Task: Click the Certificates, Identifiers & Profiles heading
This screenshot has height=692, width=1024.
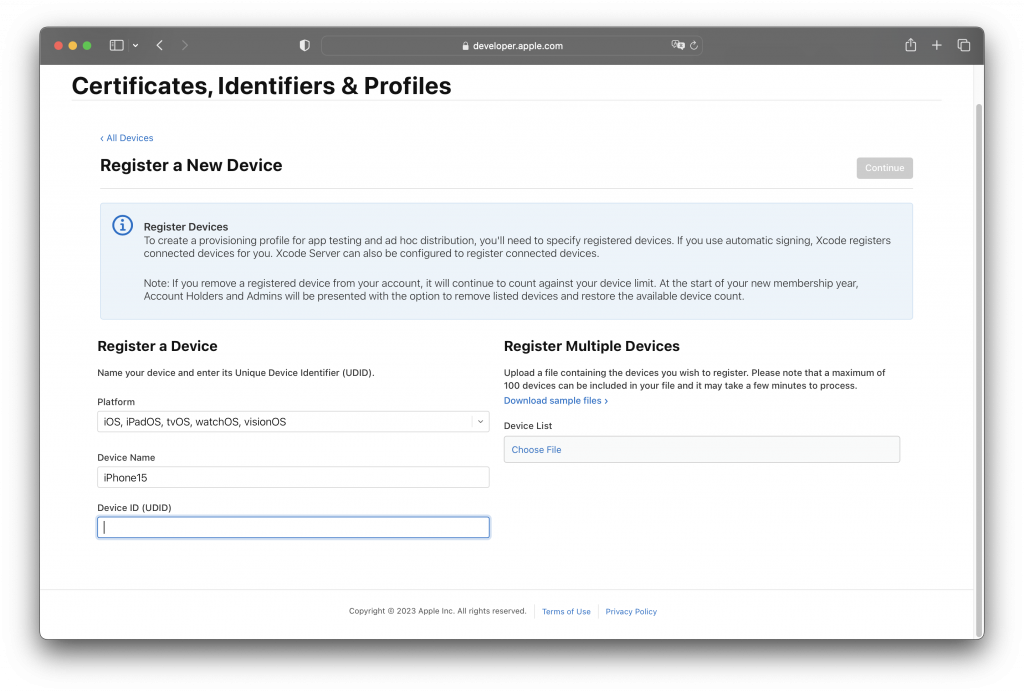Action: point(261,86)
